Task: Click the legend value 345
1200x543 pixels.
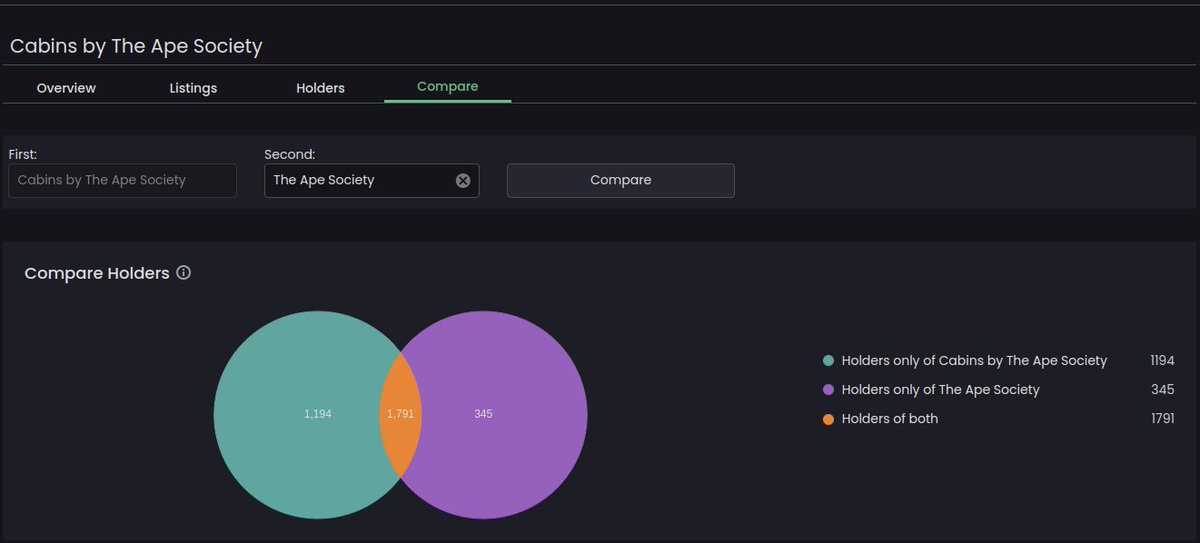Action: pos(1163,389)
